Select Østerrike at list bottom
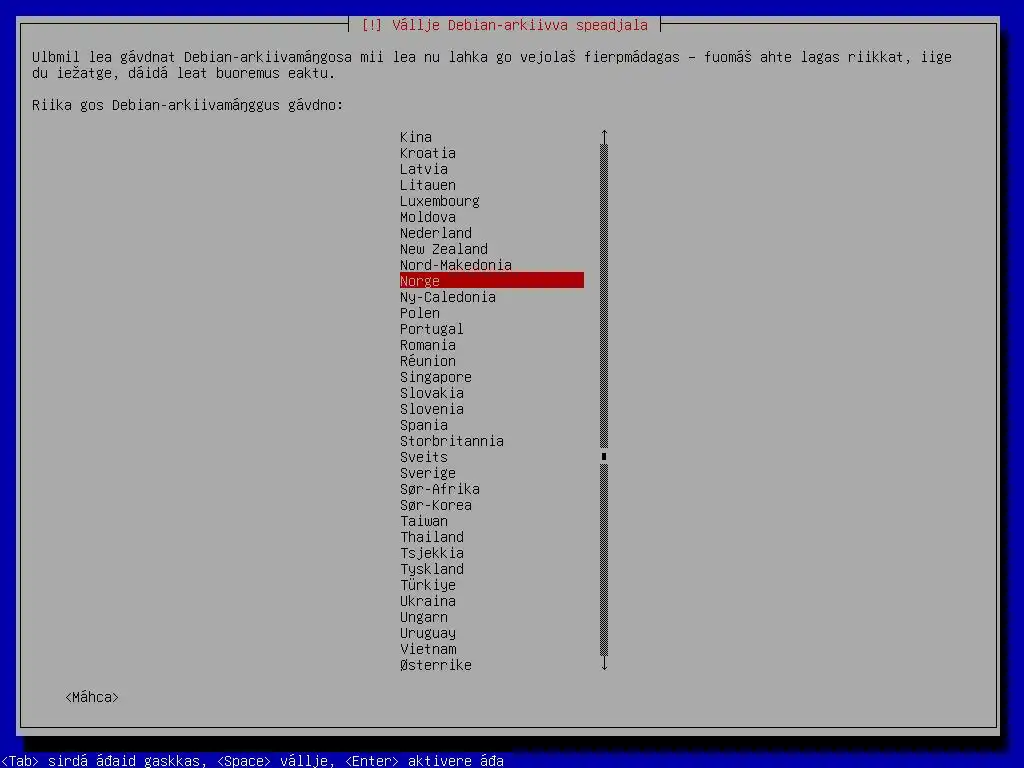Screen dimensions: 1024x768 pyautogui.click(x=491, y=665)
